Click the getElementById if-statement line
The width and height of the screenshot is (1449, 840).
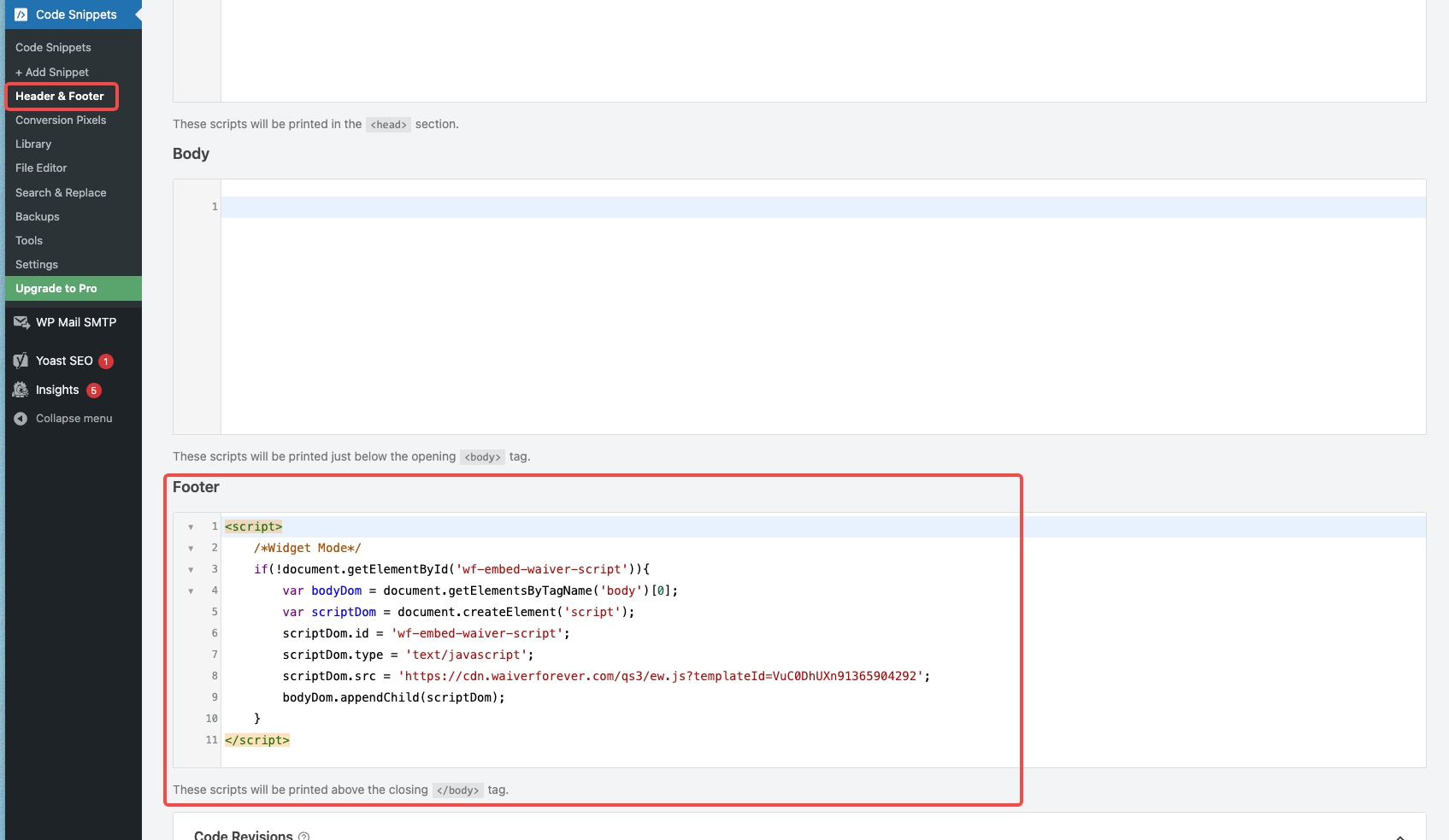(x=451, y=570)
